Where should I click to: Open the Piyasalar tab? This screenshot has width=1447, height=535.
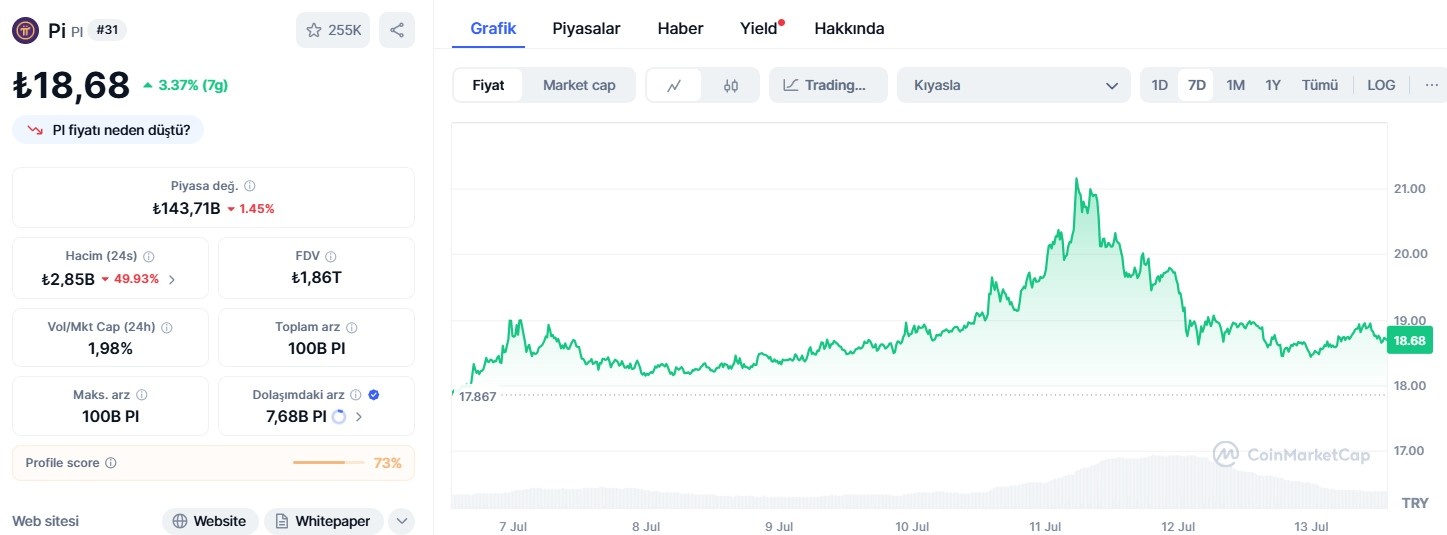click(x=586, y=28)
